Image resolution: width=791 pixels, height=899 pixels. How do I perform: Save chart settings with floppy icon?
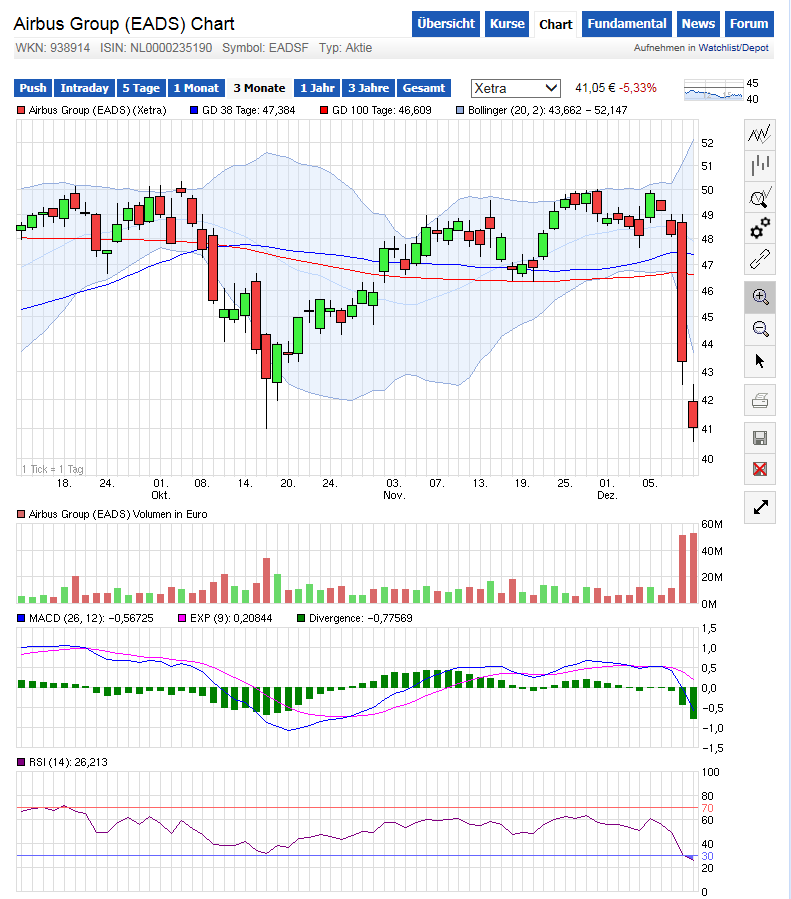click(759, 438)
